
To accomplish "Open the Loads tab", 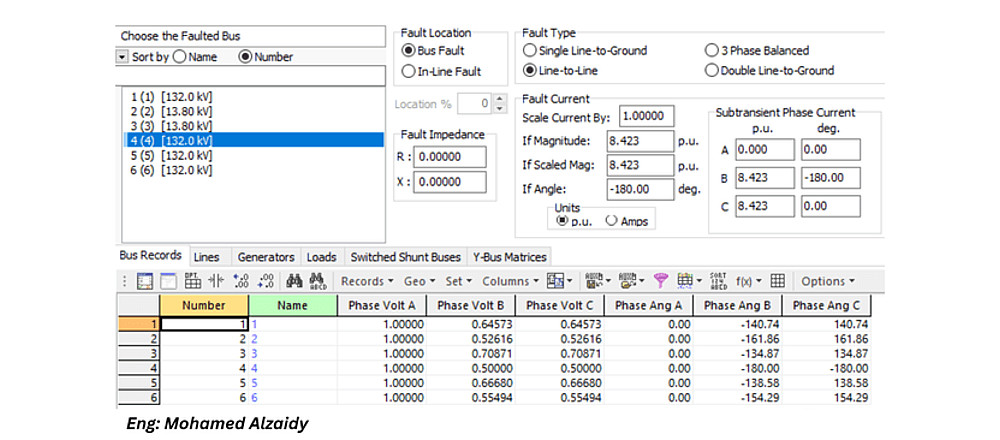I will (321, 257).
